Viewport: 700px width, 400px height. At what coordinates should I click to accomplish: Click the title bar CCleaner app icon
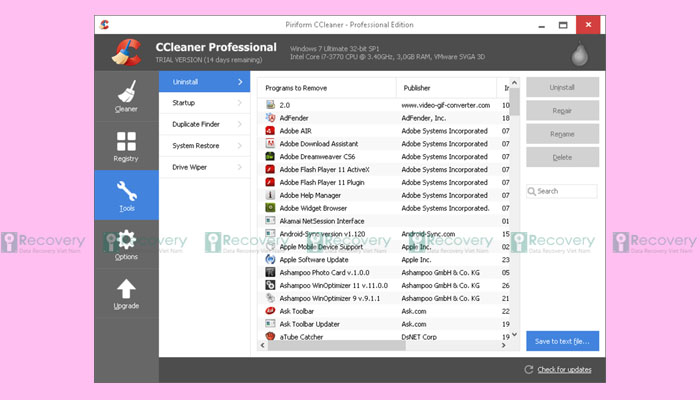[x=104, y=25]
